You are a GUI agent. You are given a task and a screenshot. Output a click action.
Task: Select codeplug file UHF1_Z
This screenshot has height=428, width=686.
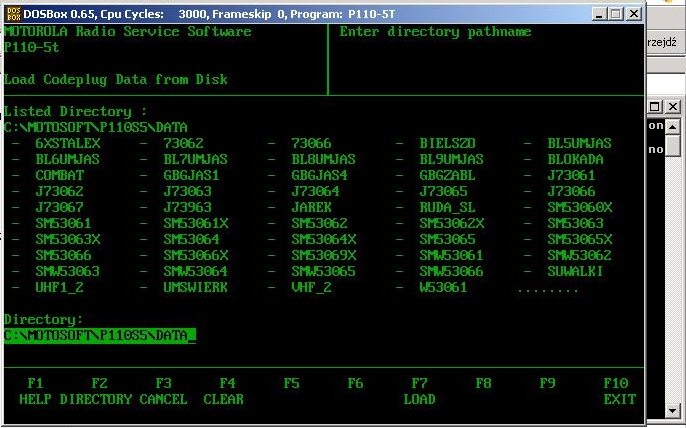click(x=60, y=288)
